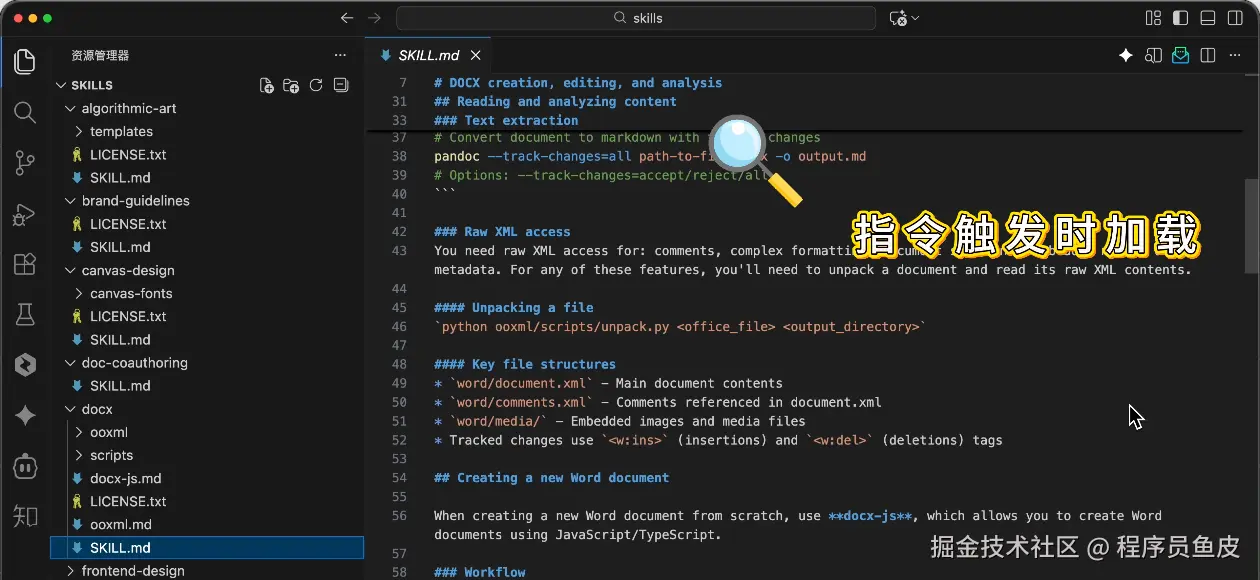Open the Run and Debug view
The width and height of the screenshot is (1260, 580).
tap(25, 213)
